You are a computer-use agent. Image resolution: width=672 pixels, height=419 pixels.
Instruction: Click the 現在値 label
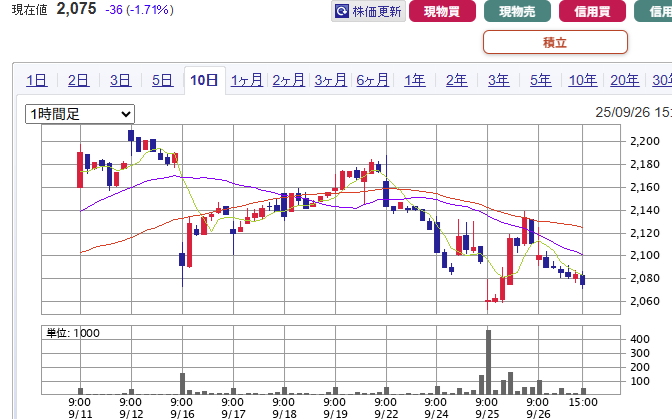coord(30,9)
